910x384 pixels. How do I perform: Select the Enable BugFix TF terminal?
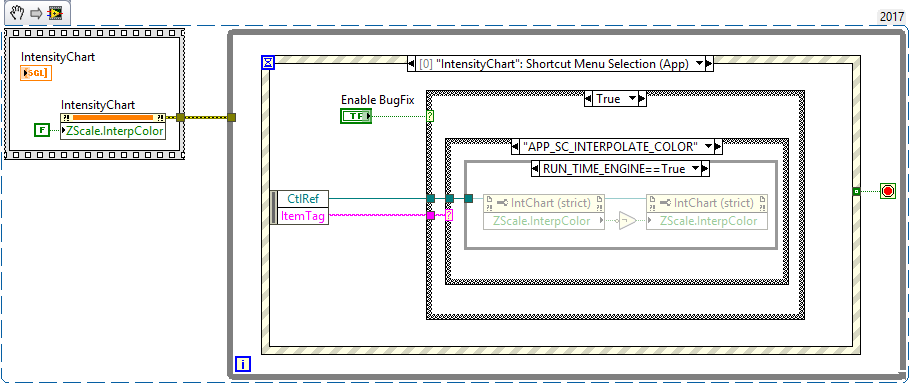356,116
